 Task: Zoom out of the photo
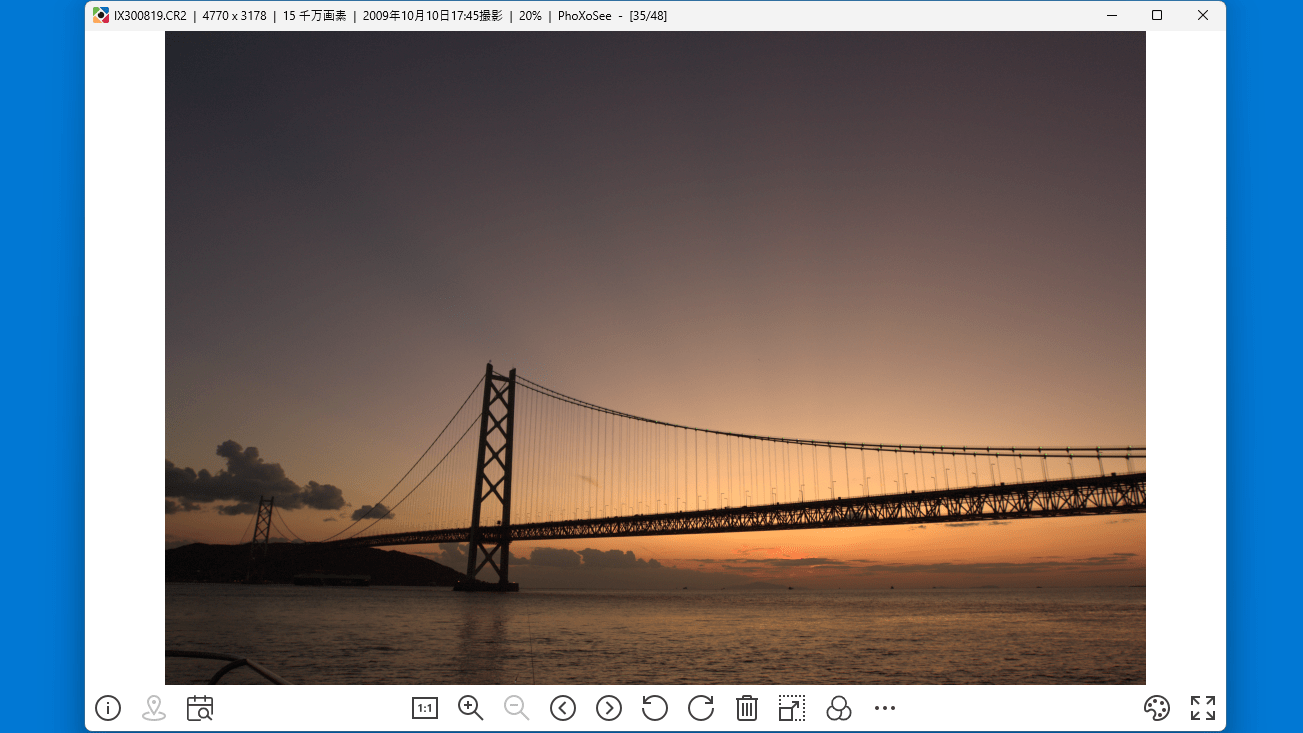tap(516, 708)
